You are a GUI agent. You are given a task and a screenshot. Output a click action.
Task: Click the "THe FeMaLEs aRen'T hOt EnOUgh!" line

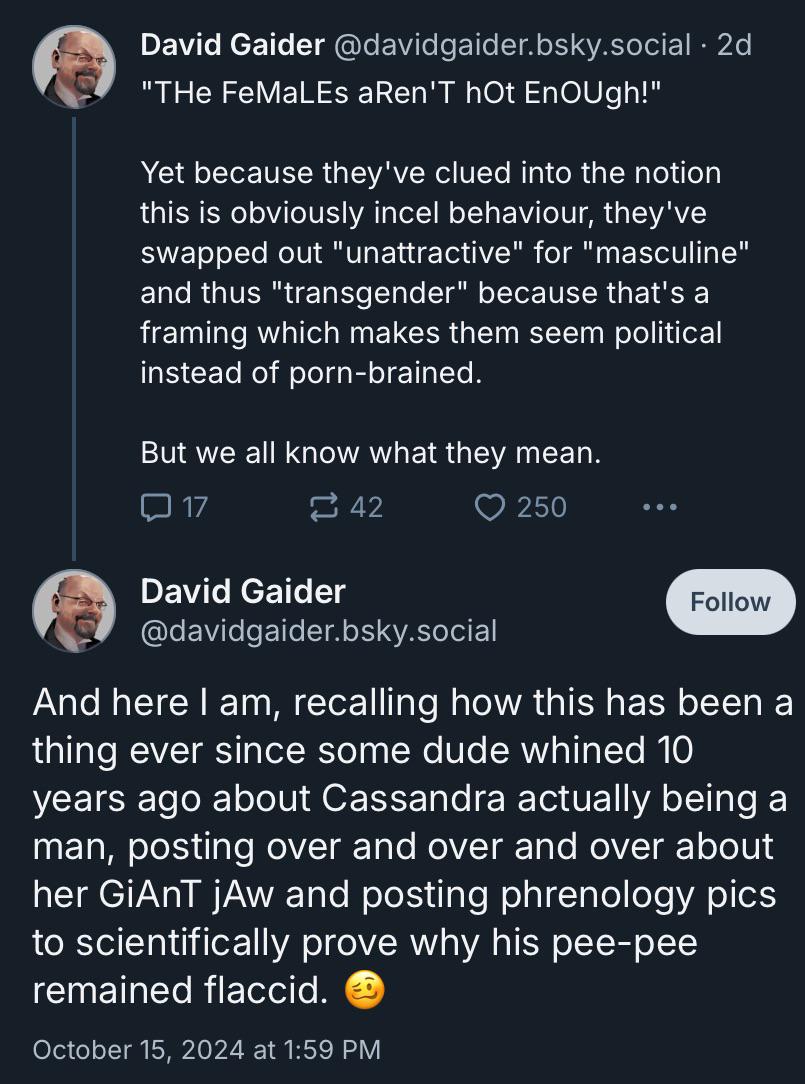click(401, 92)
